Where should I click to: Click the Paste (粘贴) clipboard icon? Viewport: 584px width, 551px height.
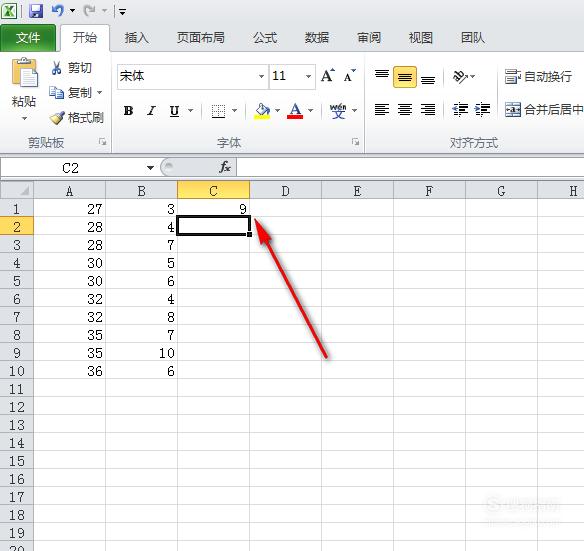tap(25, 72)
